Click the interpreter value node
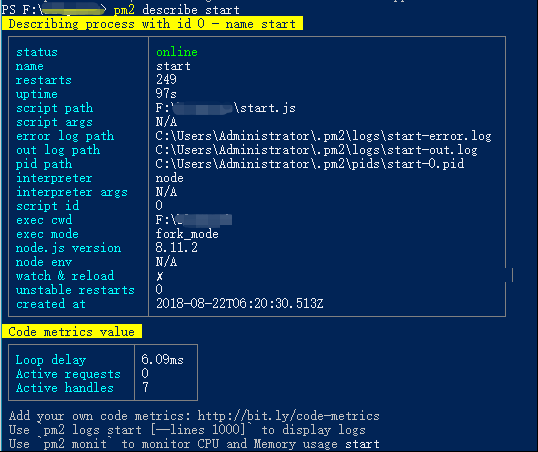The width and height of the screenshot is (538, 452). click(169, 178)
